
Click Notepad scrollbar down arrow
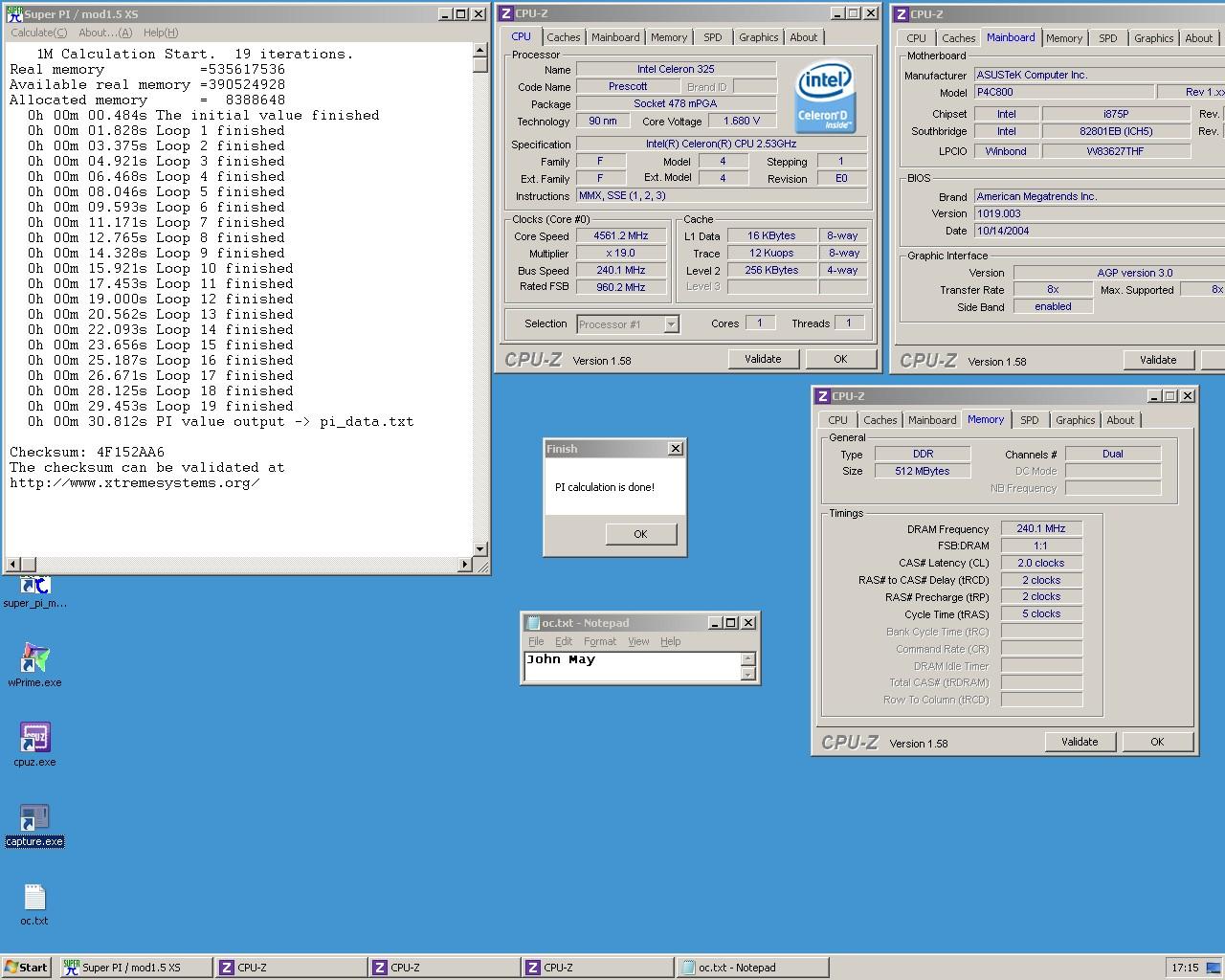(748, 674)
